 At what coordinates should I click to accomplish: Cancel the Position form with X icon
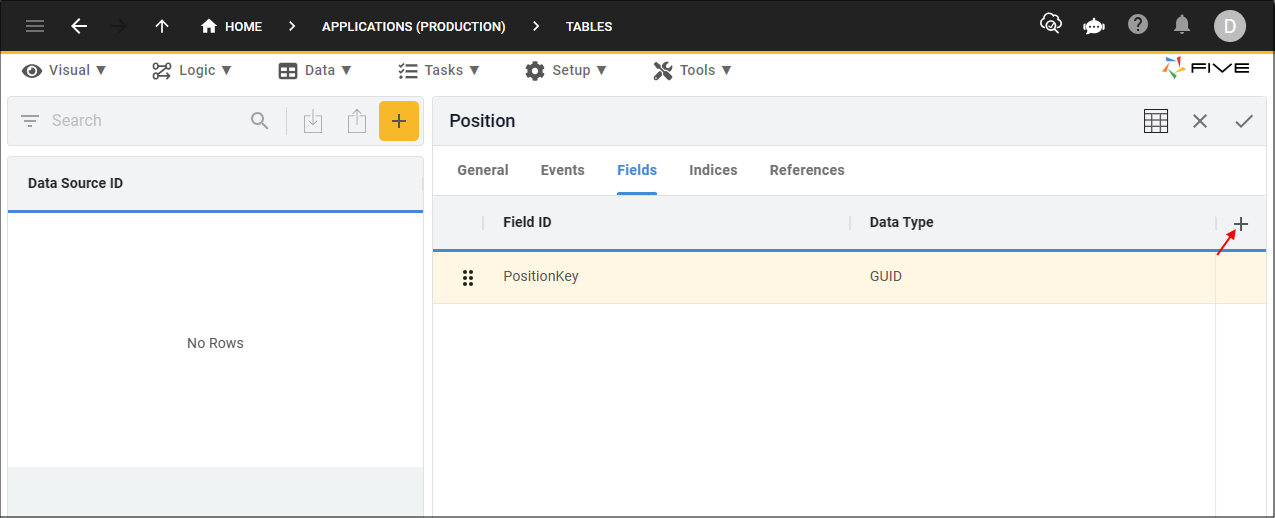pos(1200,121)
